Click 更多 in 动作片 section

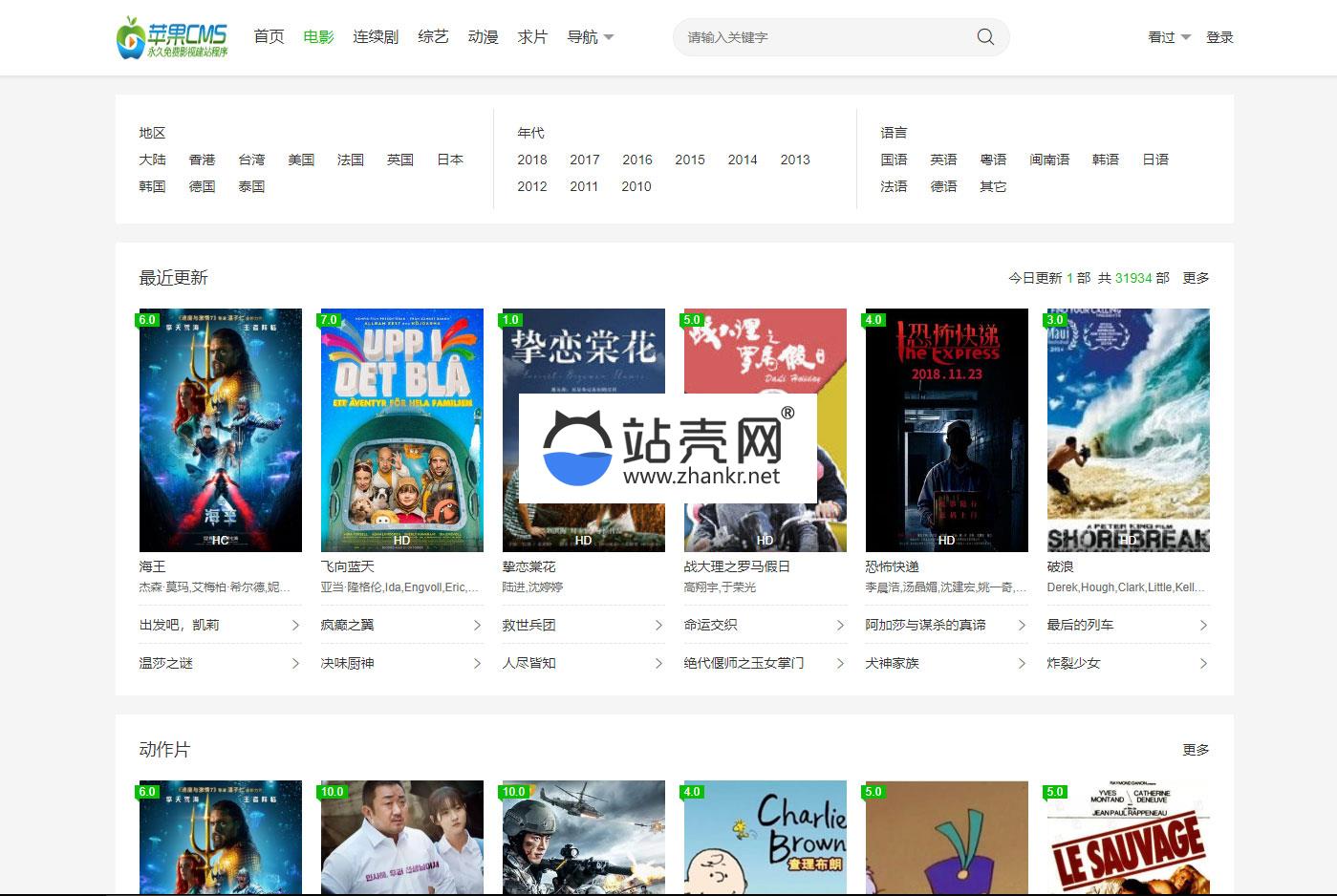pyautogui.click(x=1196, y=750)
